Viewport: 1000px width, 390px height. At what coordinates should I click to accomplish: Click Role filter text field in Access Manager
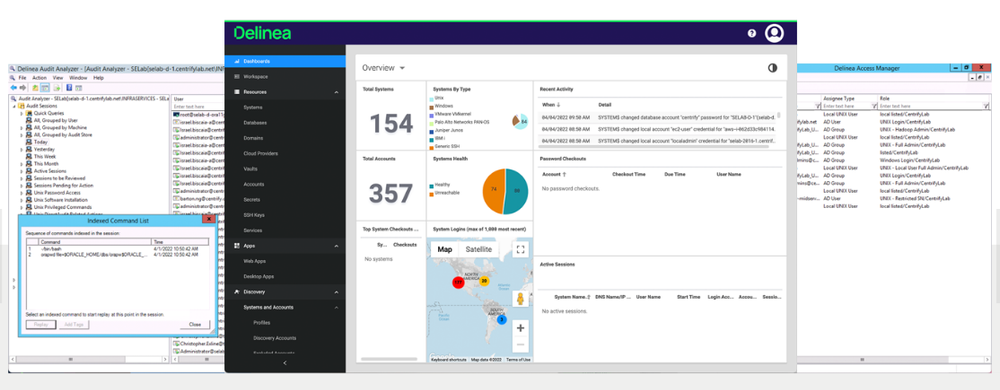point(930,106)
